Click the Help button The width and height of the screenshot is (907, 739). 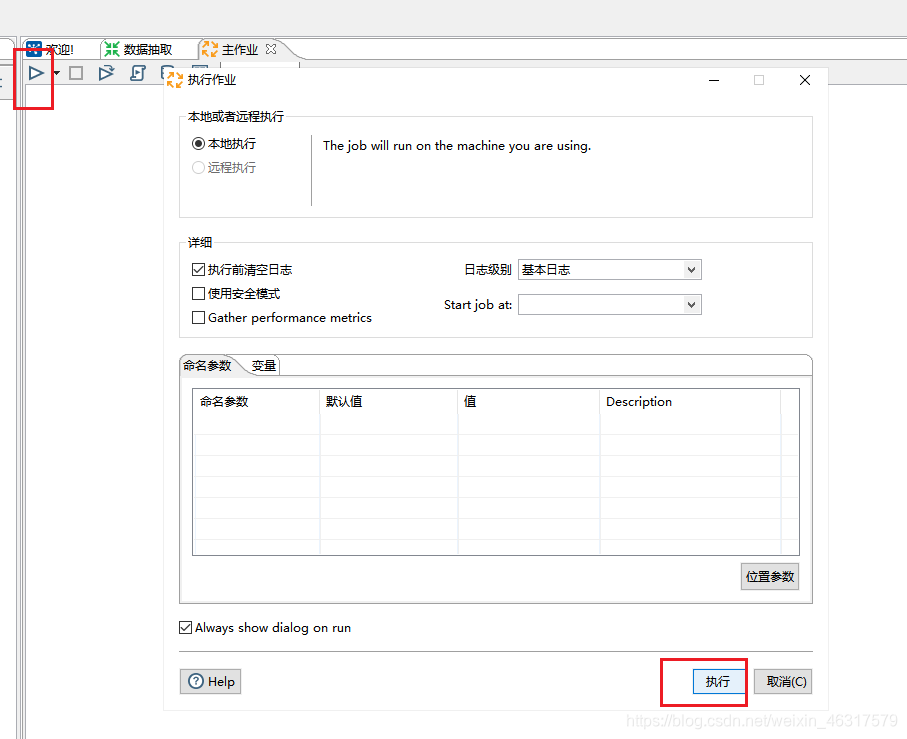click(210, 681)
